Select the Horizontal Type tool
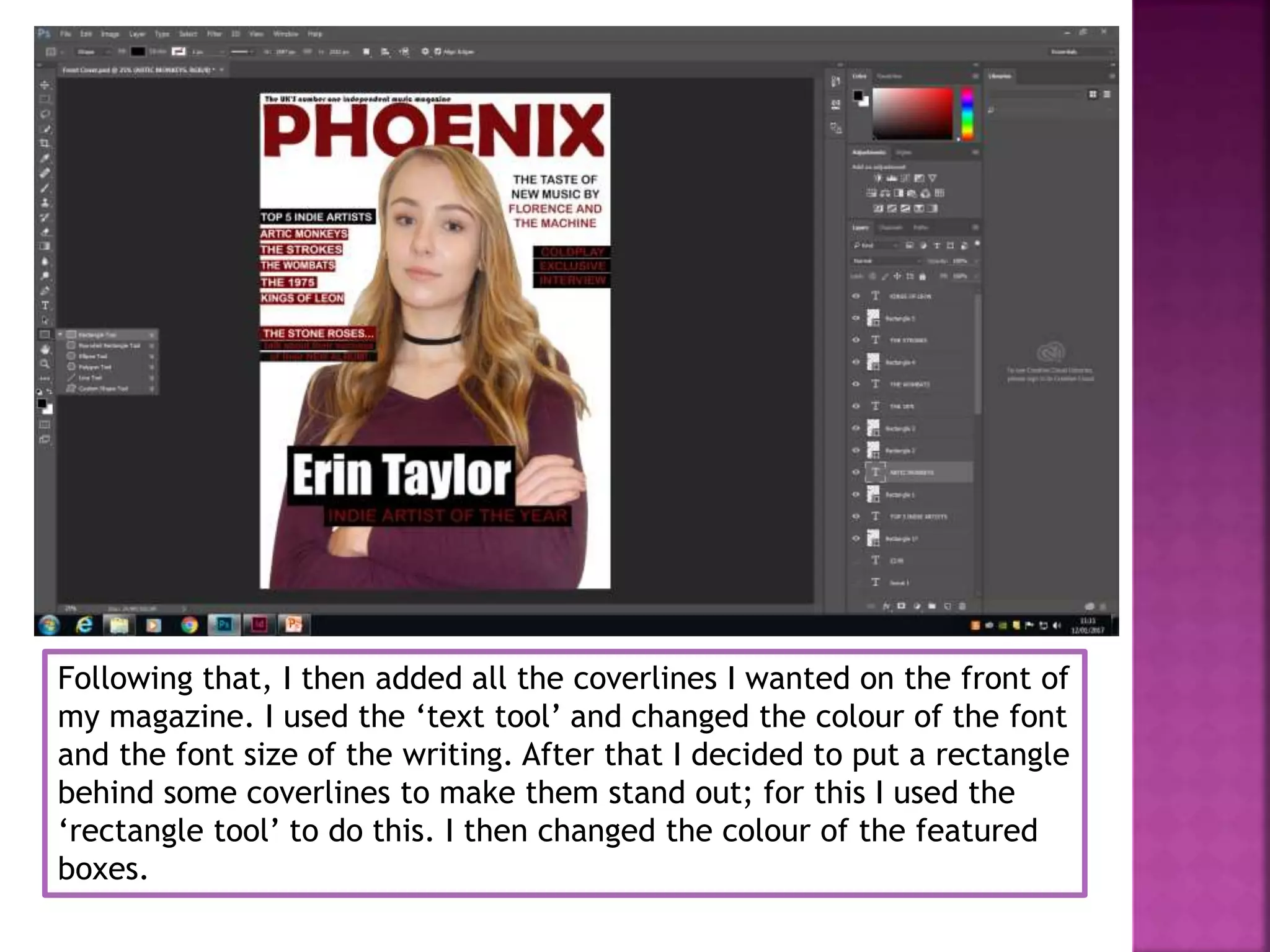This screenshot has width=1270, height=952. (x=45, y=306)
